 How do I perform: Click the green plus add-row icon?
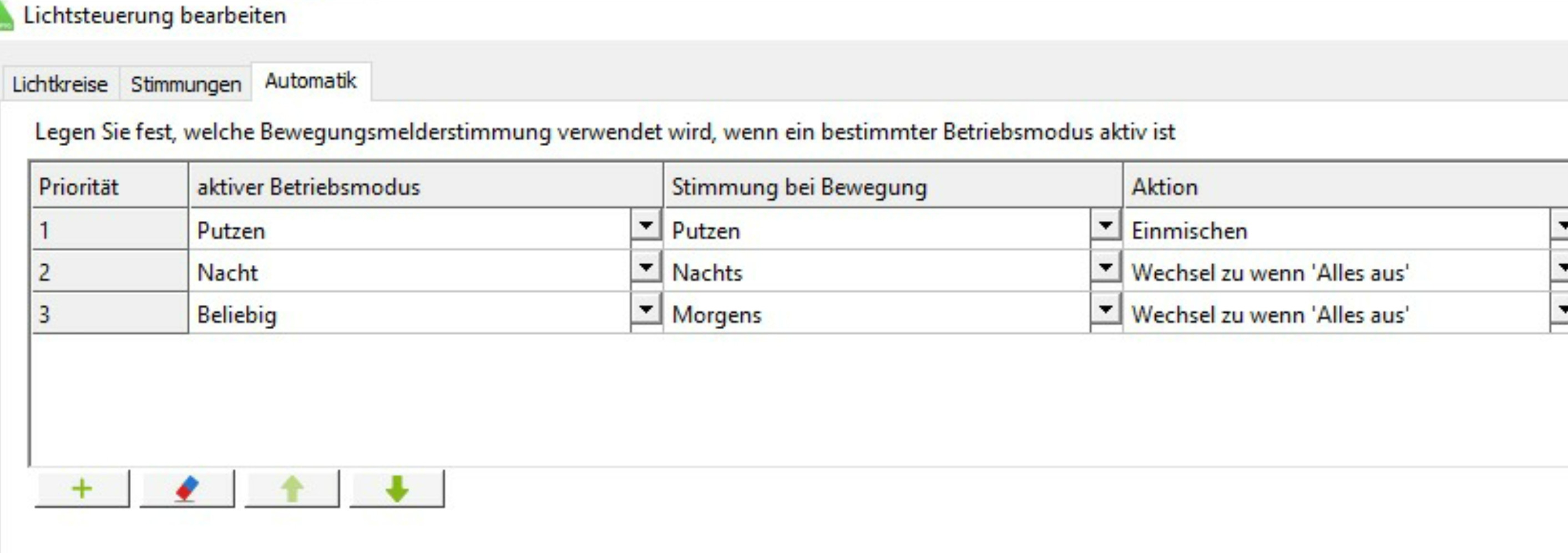82,489
